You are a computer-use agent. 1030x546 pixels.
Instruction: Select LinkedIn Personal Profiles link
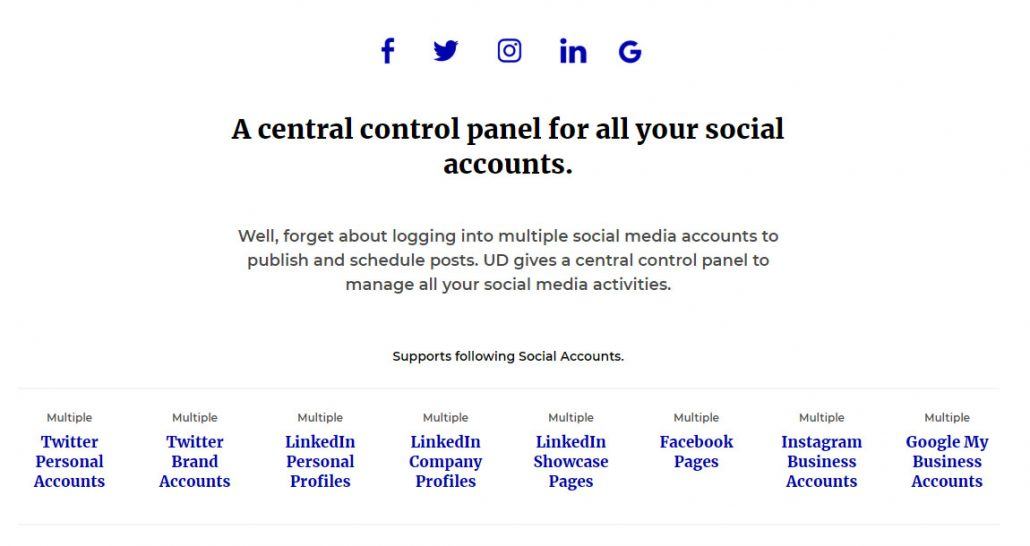point(320,461)
